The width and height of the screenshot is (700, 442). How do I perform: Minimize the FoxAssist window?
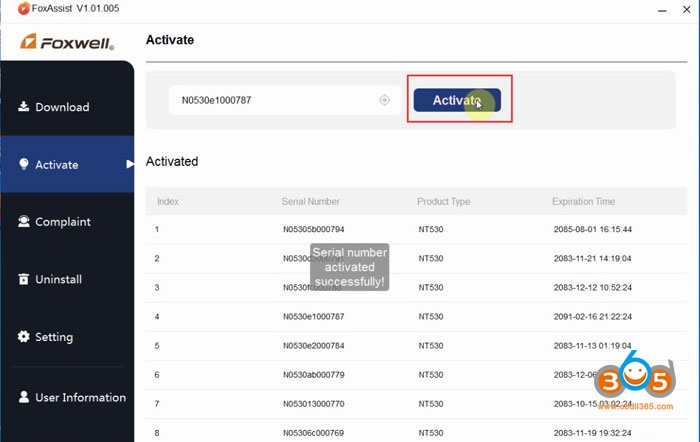[x=662, y=9]
